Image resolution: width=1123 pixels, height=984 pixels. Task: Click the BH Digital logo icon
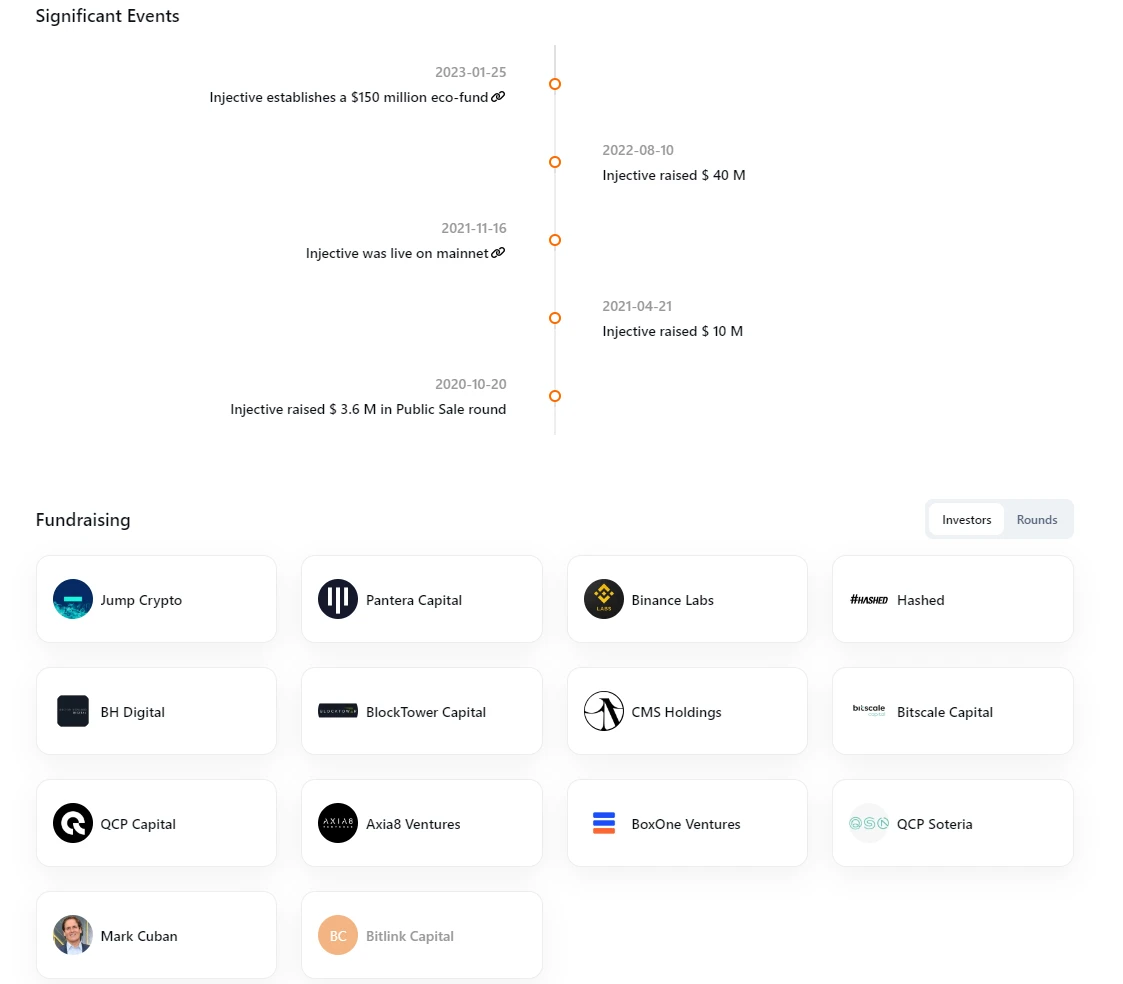[72, 711]
